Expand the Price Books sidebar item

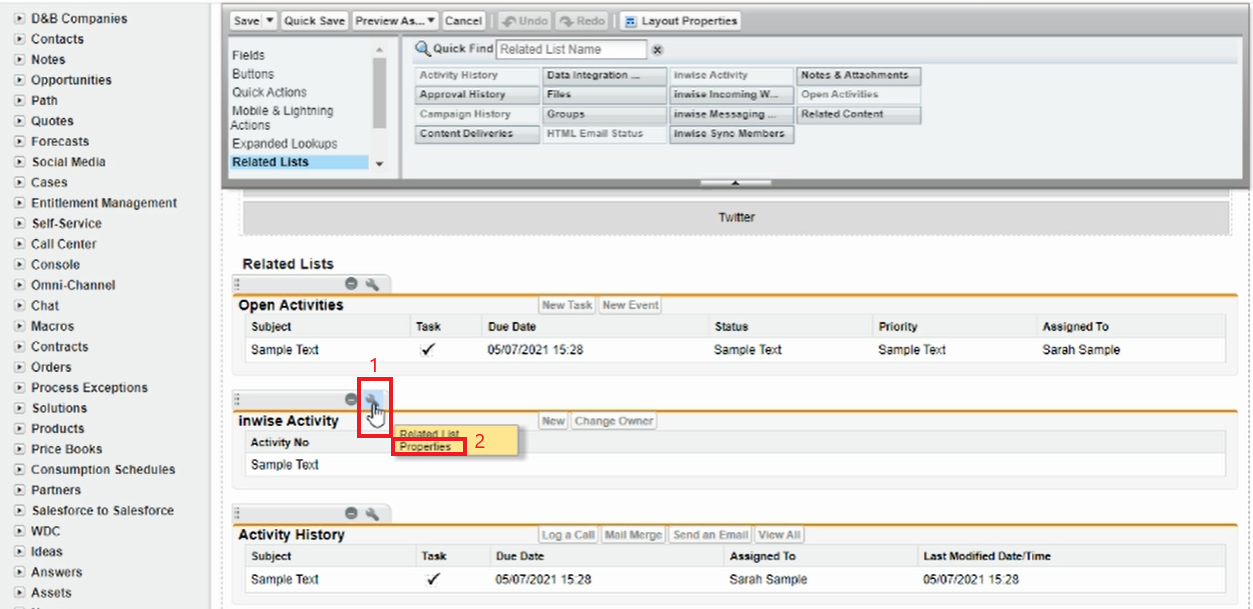pyautogui.click(x=19, y=449)
